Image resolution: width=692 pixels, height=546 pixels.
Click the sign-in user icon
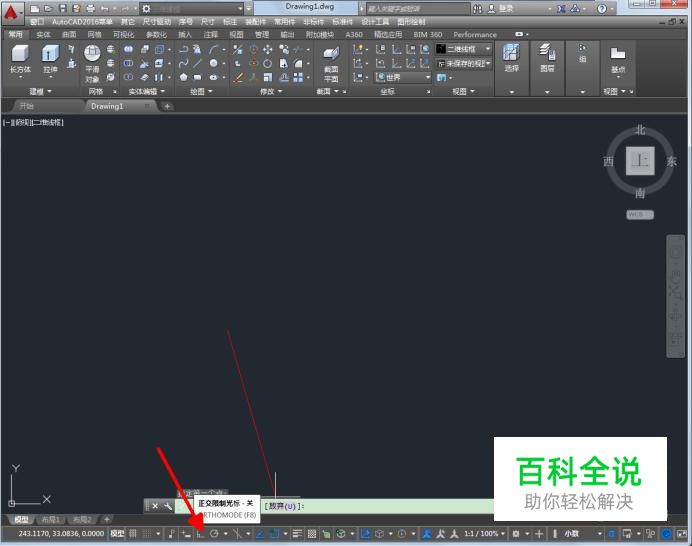coord(492,9)
